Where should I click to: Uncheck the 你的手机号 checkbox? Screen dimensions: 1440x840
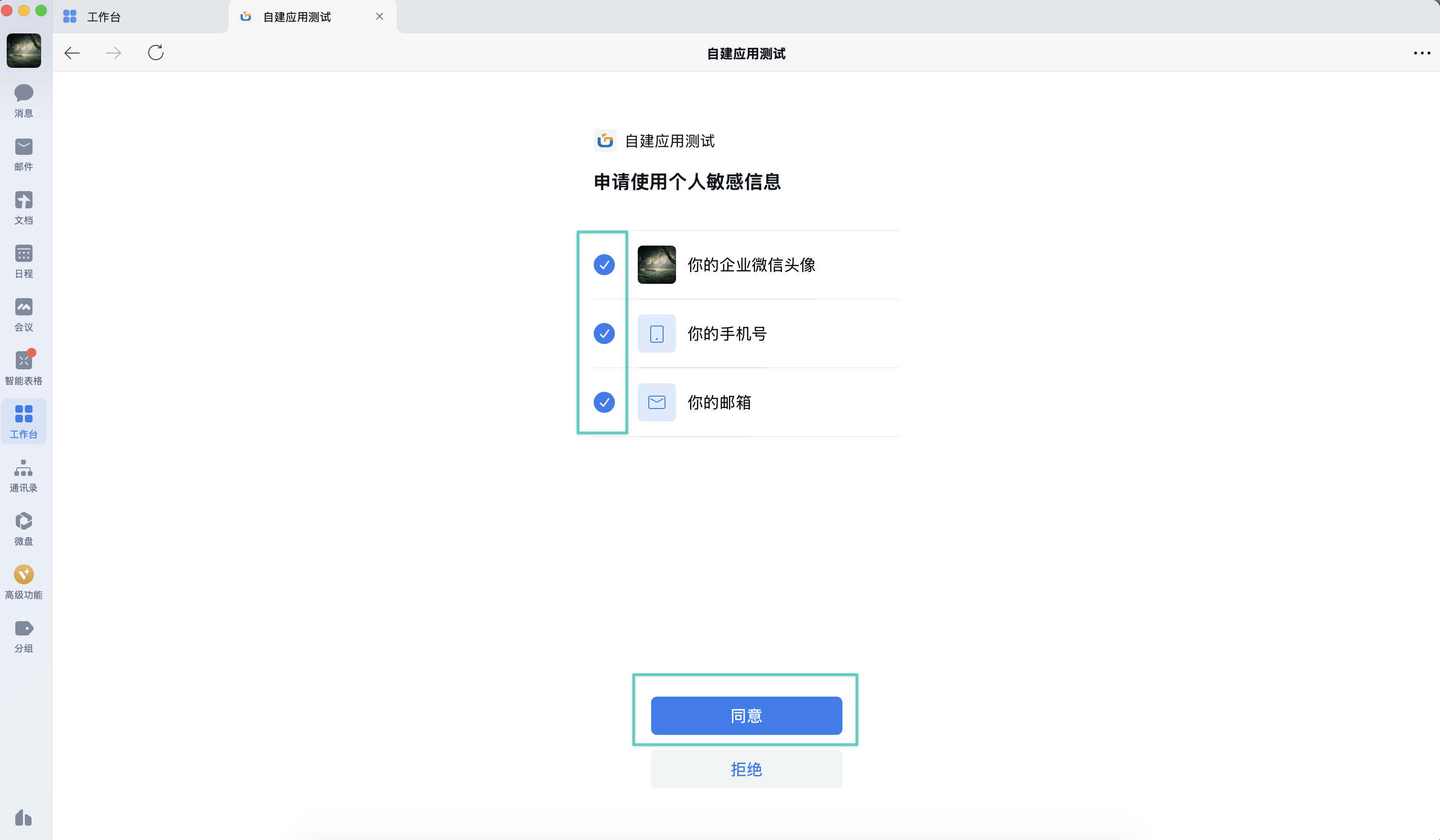pyautogui.click(x=604, y=334)
